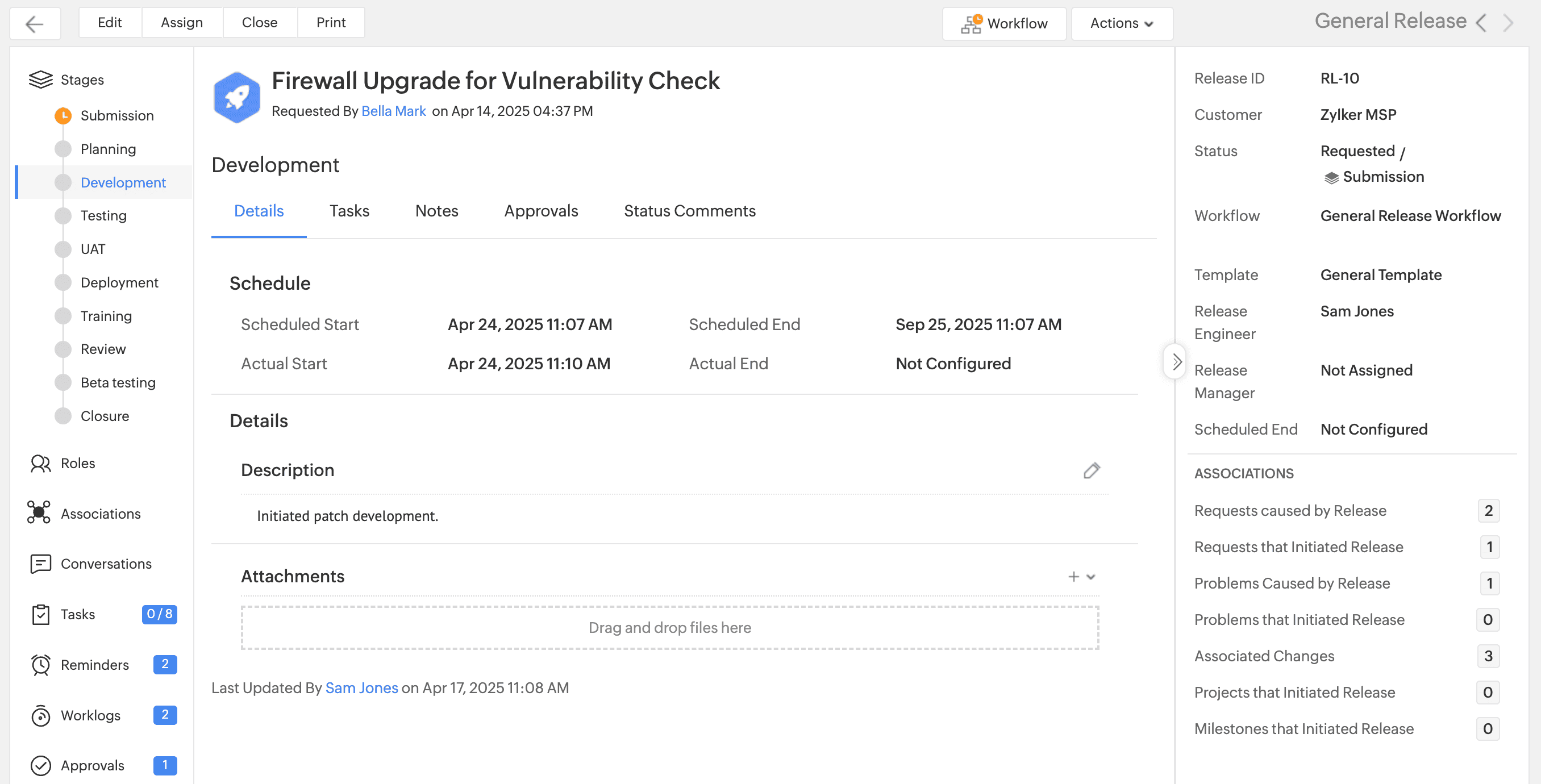
Task: Open Roles section icon in sidebar
Action: pos(40,464)
